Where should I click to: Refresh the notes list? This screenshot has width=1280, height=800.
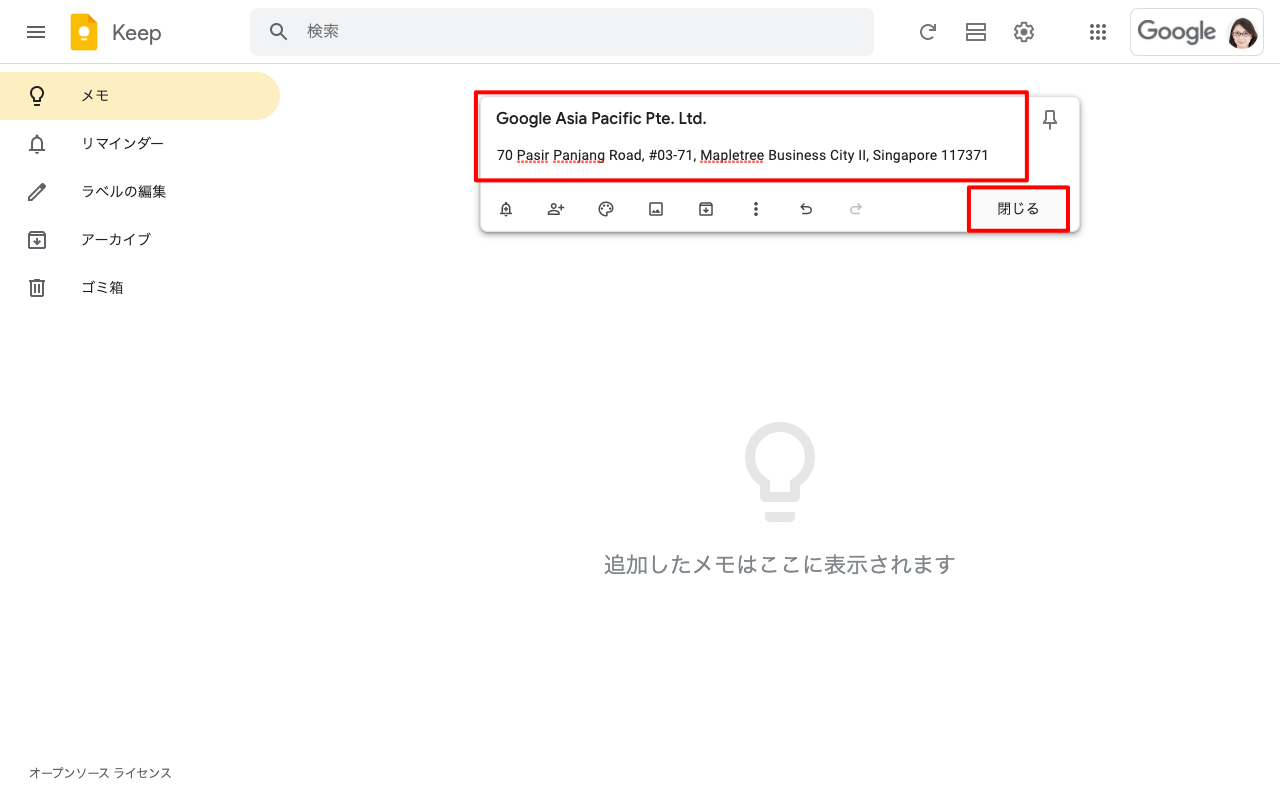[928, 32]
